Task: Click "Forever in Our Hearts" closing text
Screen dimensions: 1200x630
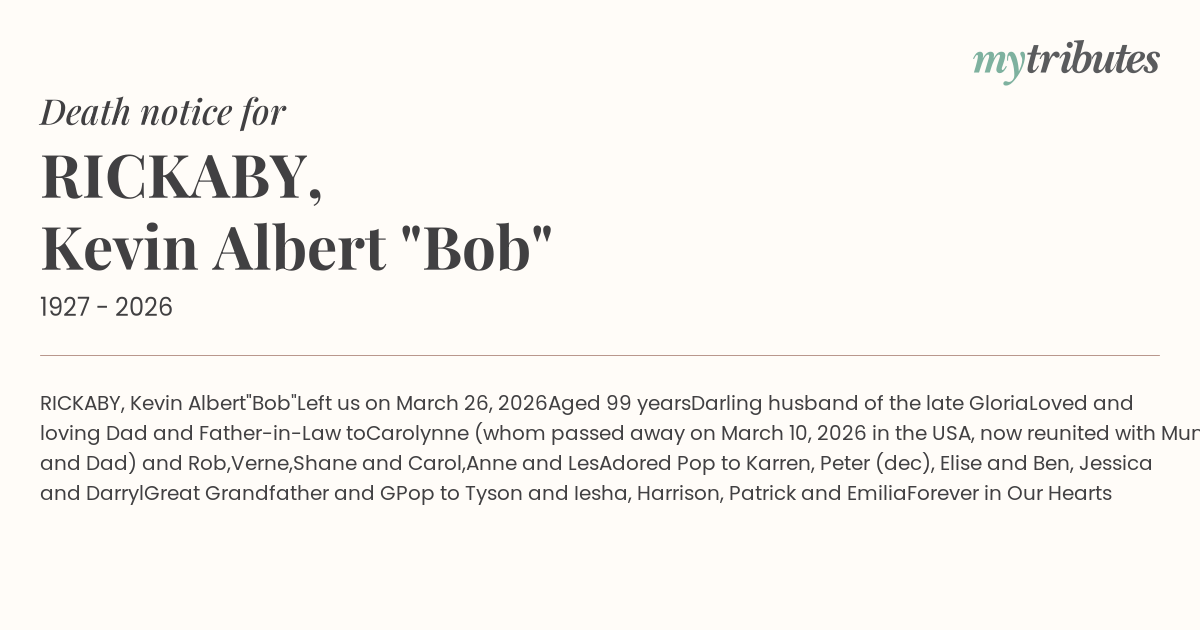Action: pos(1009,493)
